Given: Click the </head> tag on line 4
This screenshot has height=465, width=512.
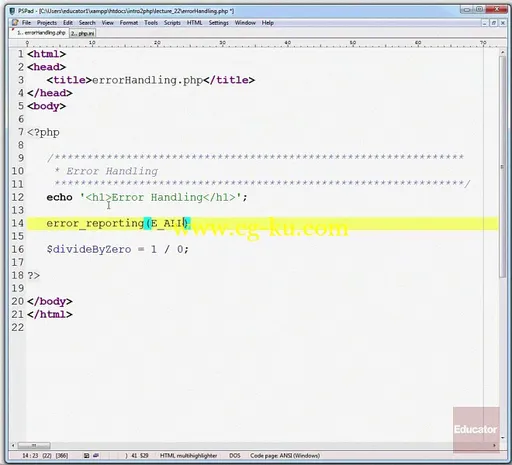Looking at the screenshot, I should click(50, 93).
